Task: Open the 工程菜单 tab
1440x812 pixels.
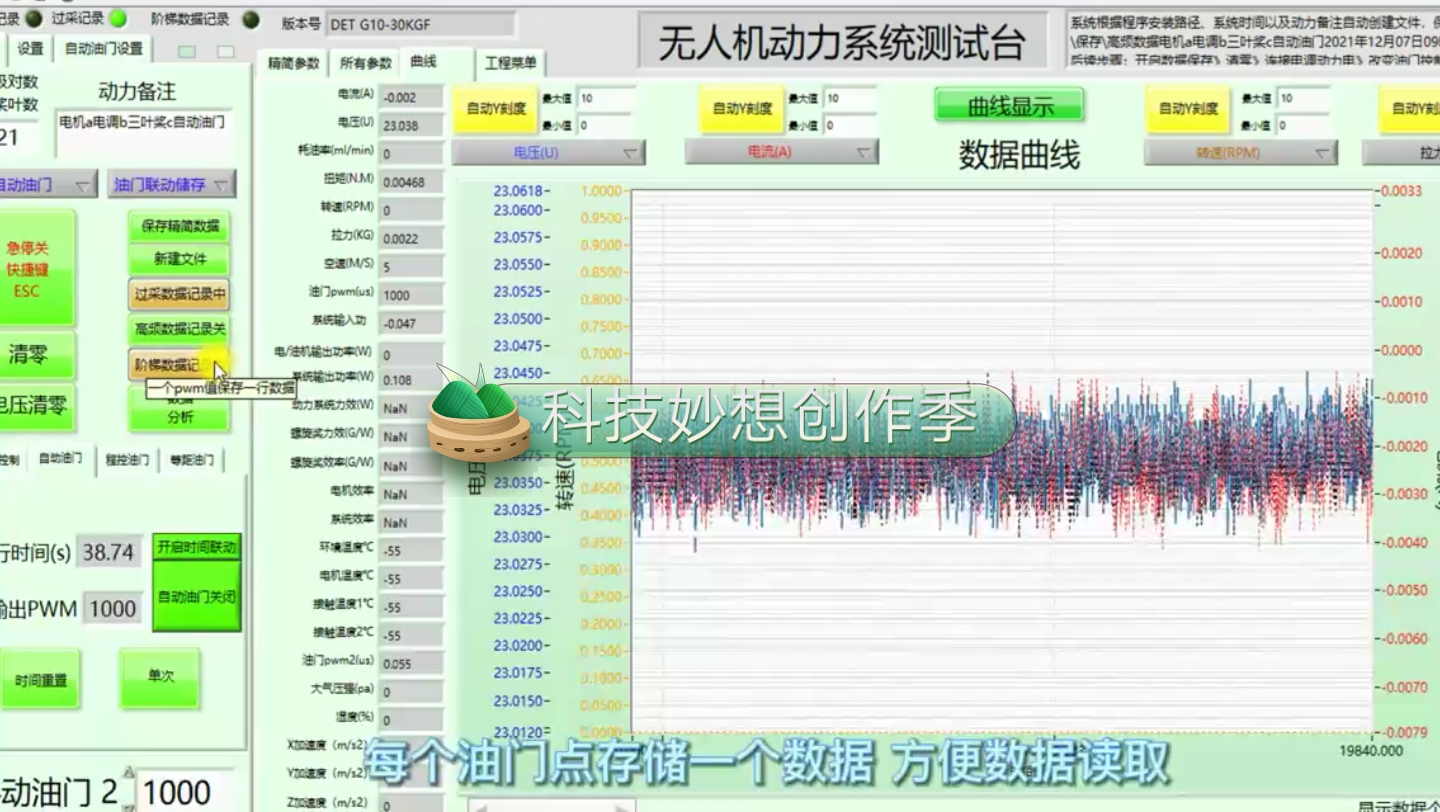Action: 511,63
